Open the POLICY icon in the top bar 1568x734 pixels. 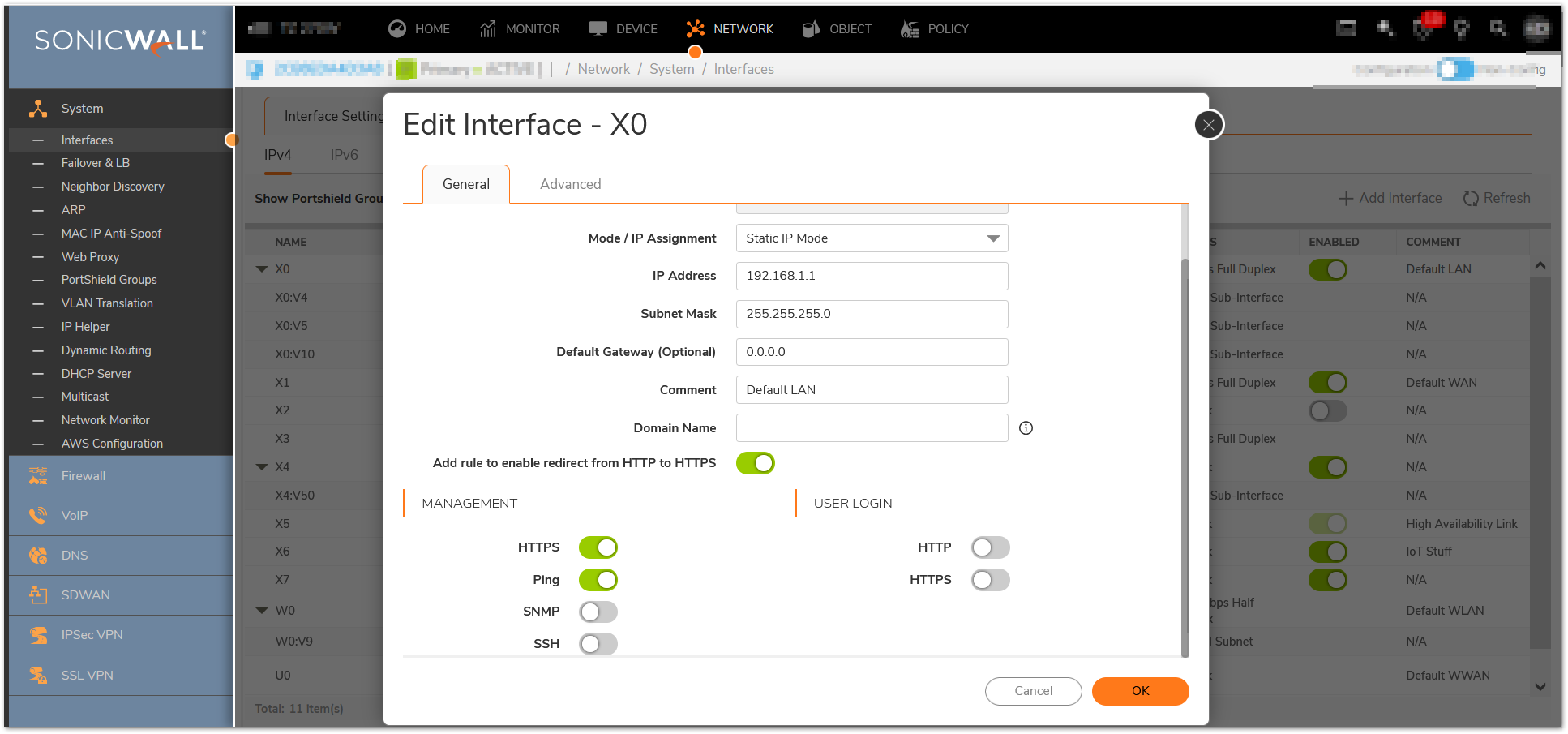910,29
